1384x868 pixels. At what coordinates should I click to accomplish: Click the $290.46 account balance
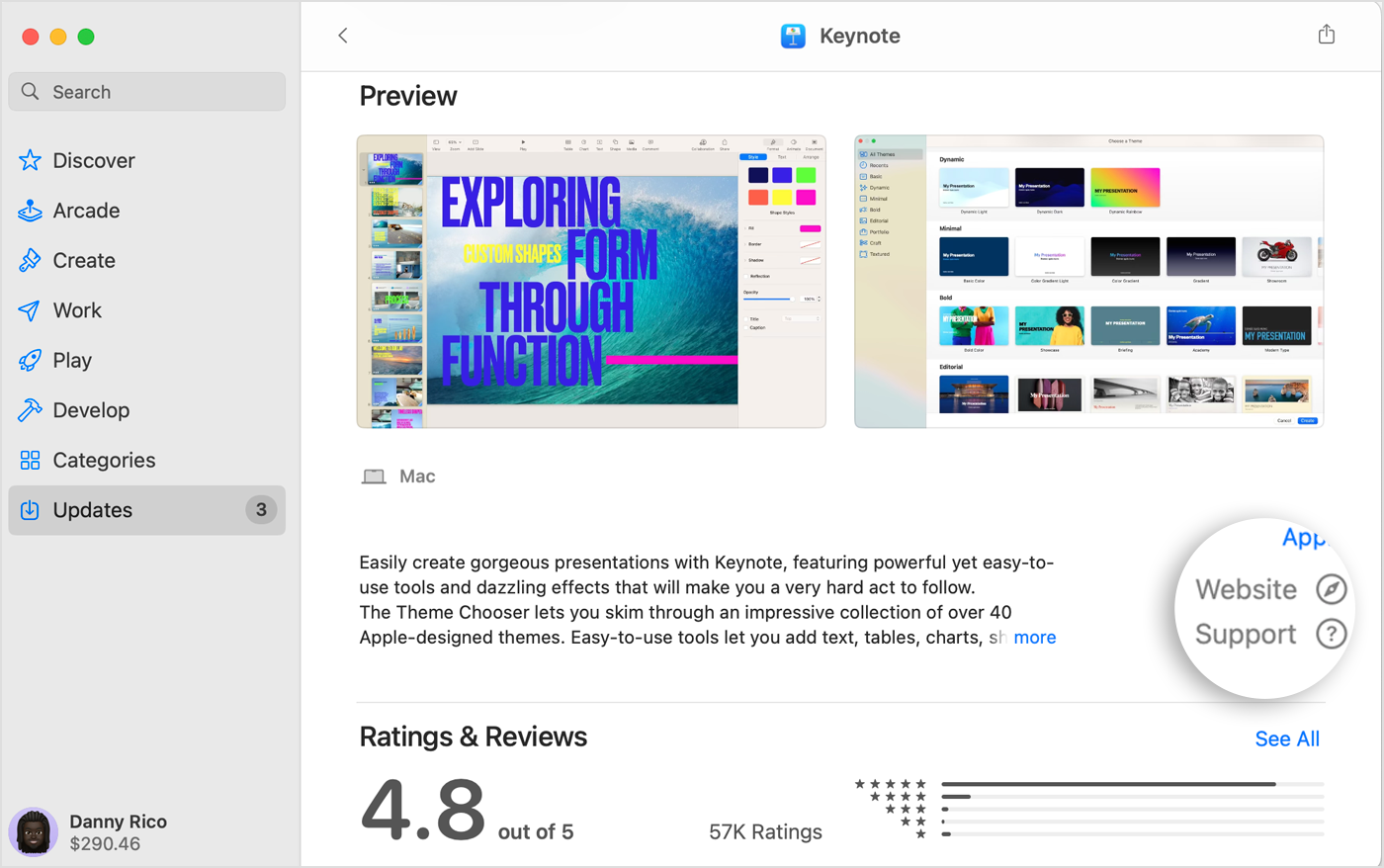105,844
